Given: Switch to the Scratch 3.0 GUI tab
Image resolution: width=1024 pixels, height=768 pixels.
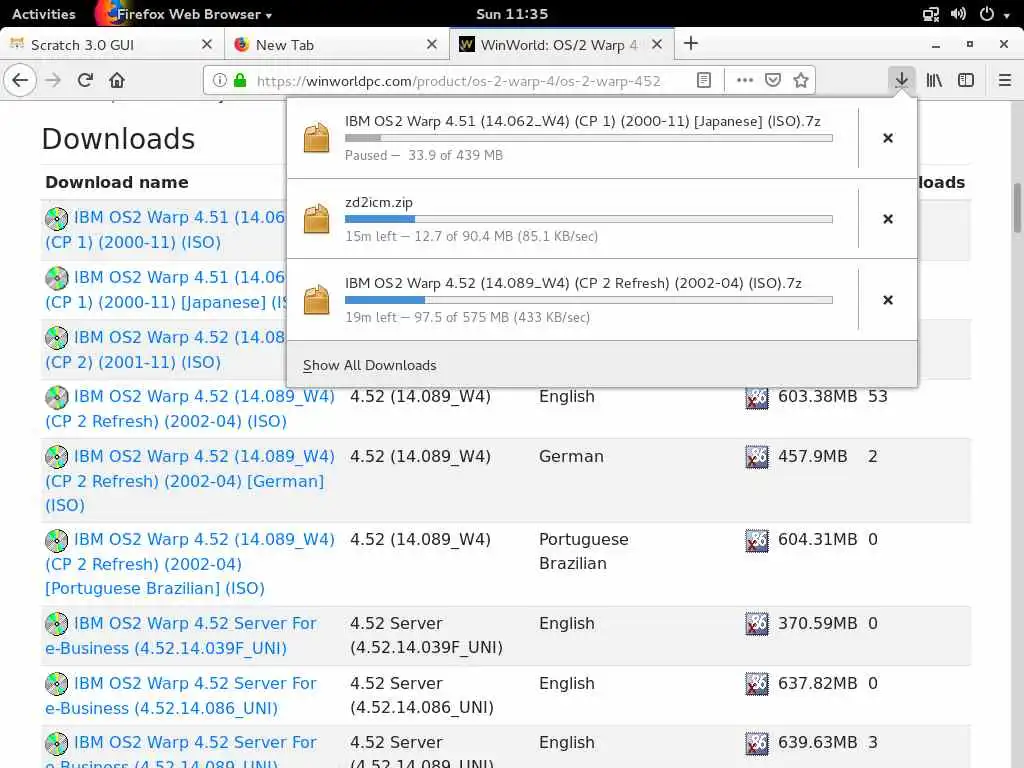Looking at the screenshot, I should pyautogui.click(x=112, y=44).
